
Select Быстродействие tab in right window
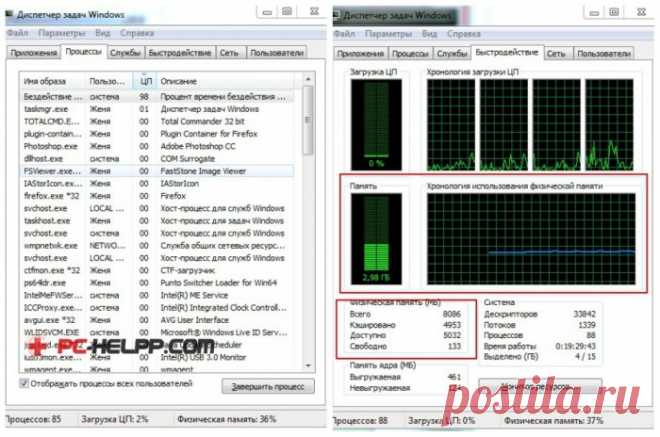click(507, 52)
